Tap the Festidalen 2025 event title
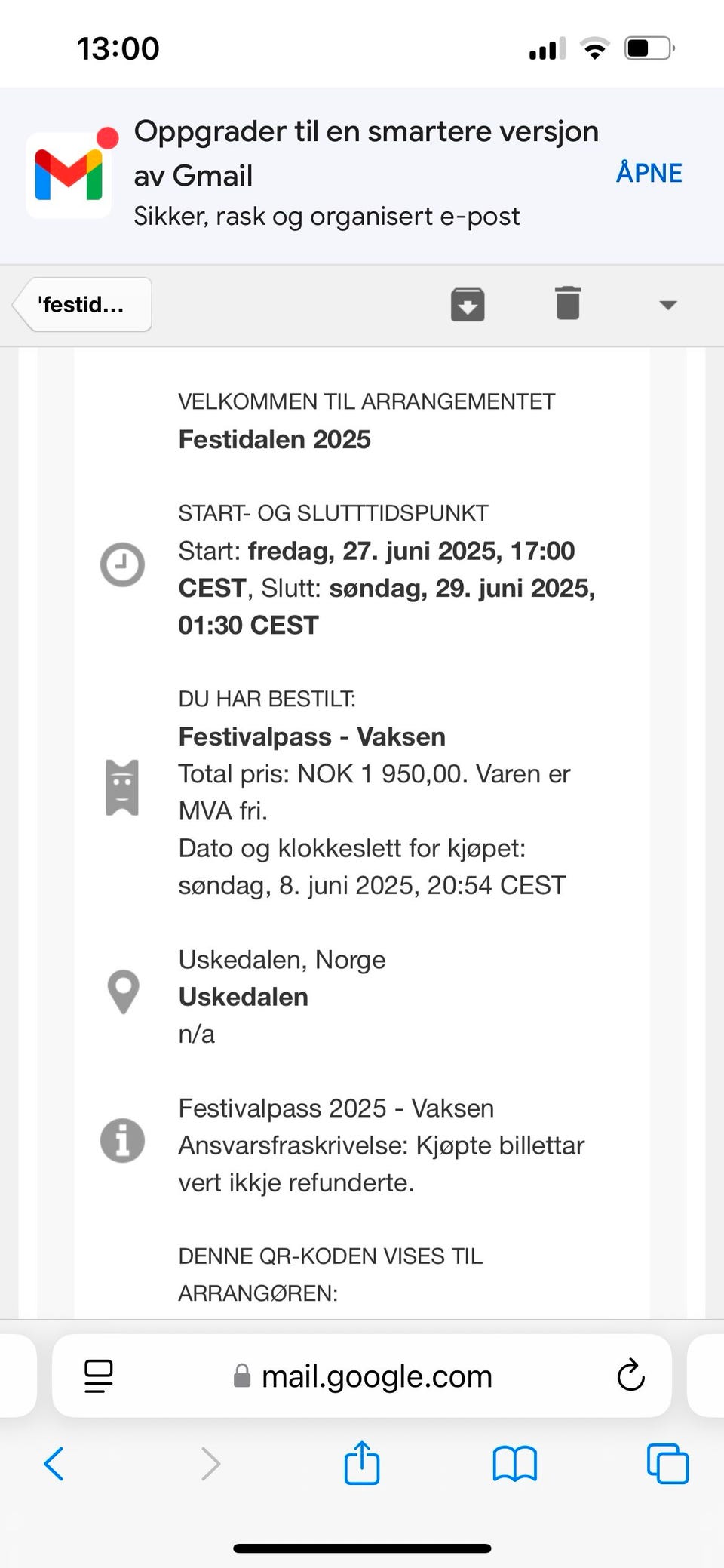 point(275,439)
